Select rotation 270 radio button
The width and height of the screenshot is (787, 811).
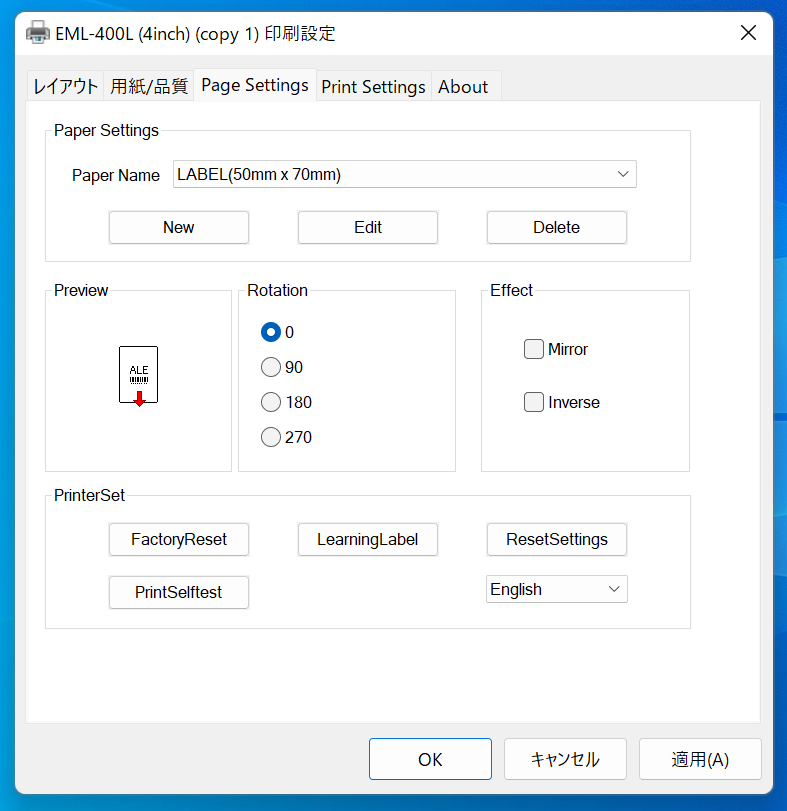[x=271, y=437]
